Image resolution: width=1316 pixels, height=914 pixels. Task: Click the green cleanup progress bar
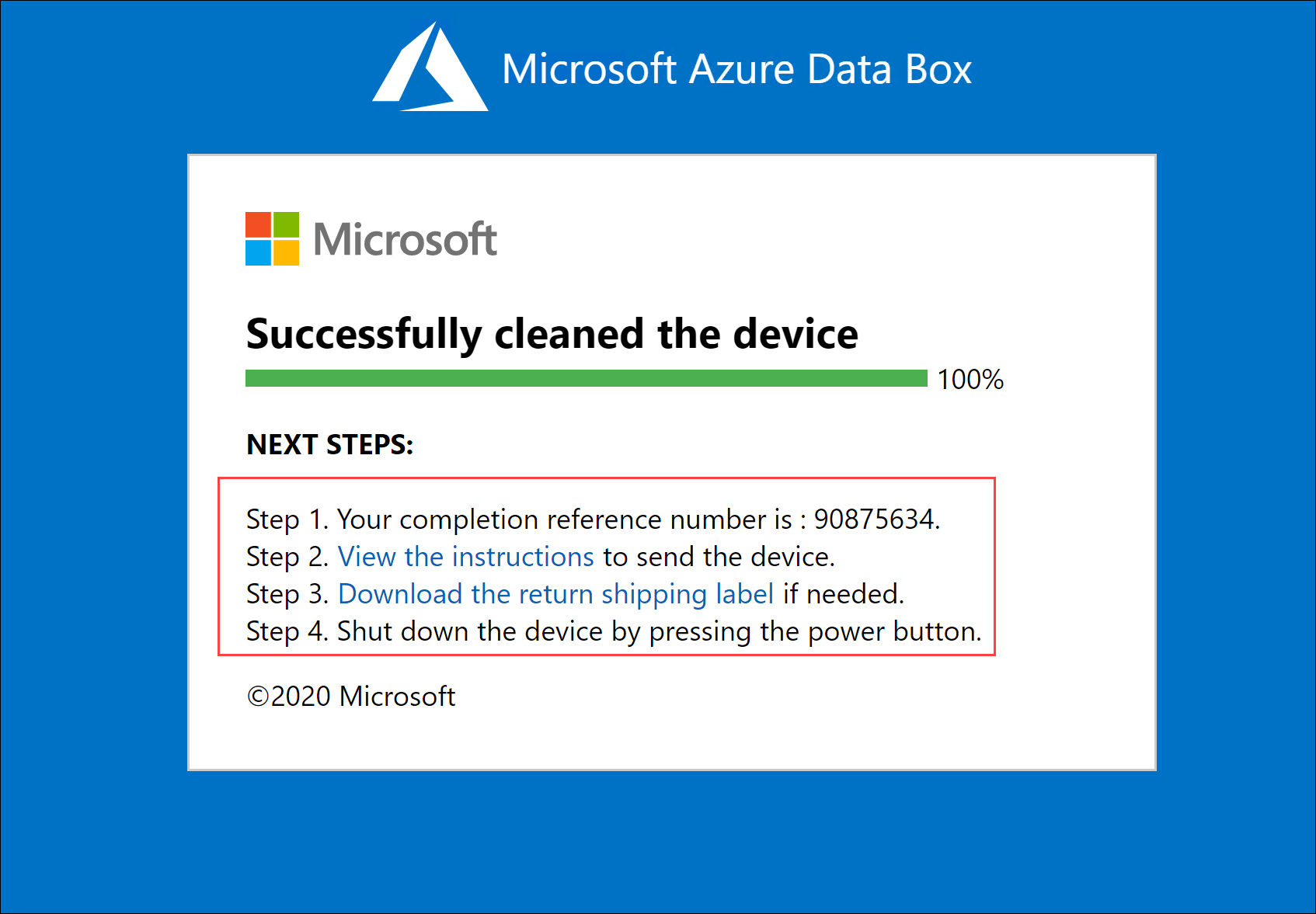[x=587, y=378]
